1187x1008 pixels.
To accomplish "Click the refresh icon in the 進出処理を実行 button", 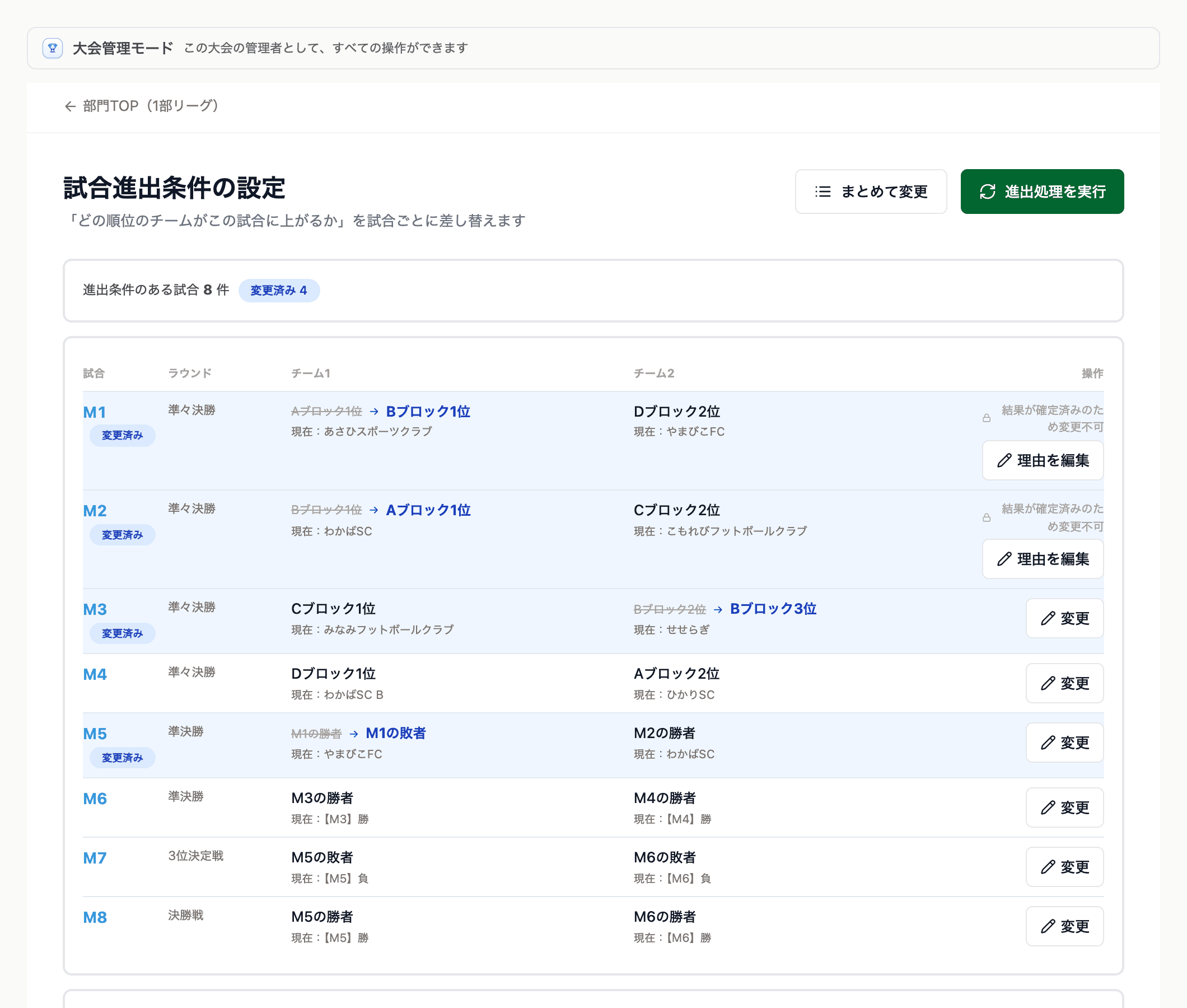I will pyautogui.click(x=988, y=192).
